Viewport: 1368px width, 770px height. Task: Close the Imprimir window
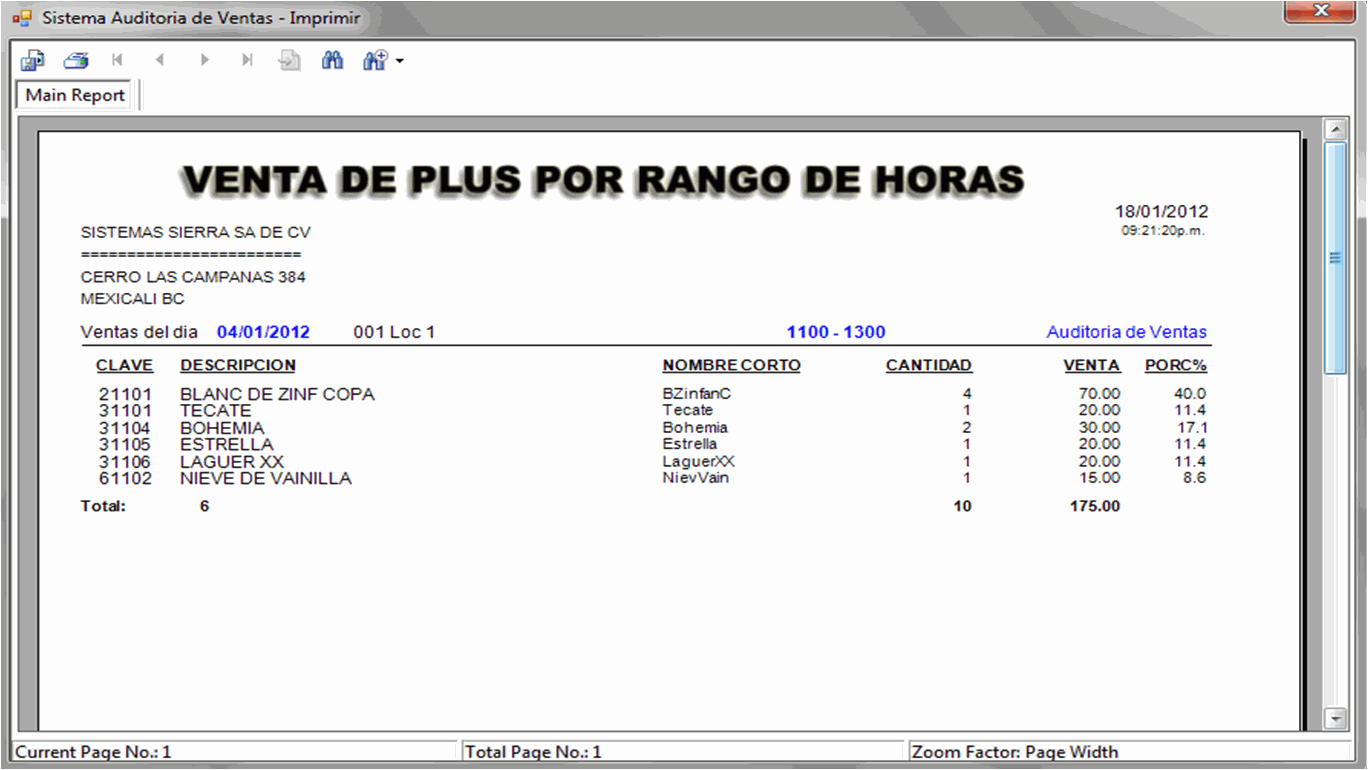(1320, 13)
